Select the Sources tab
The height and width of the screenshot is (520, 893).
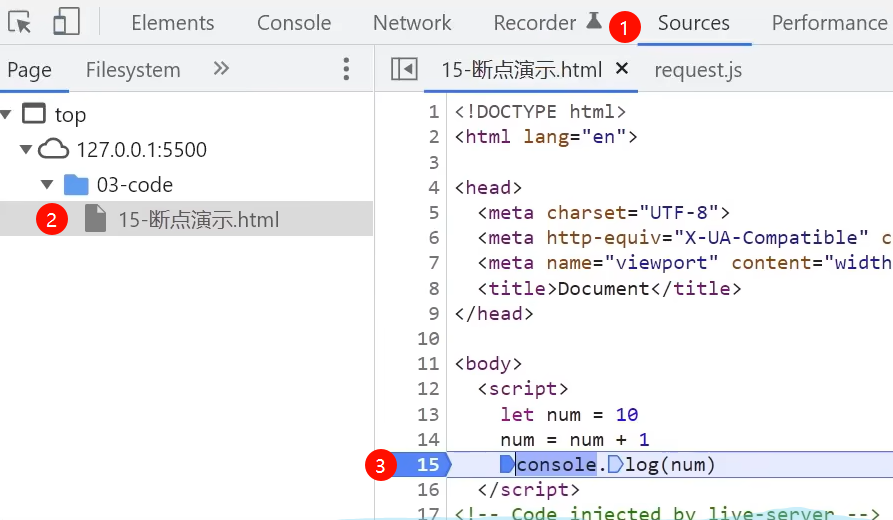coord(694,23)
